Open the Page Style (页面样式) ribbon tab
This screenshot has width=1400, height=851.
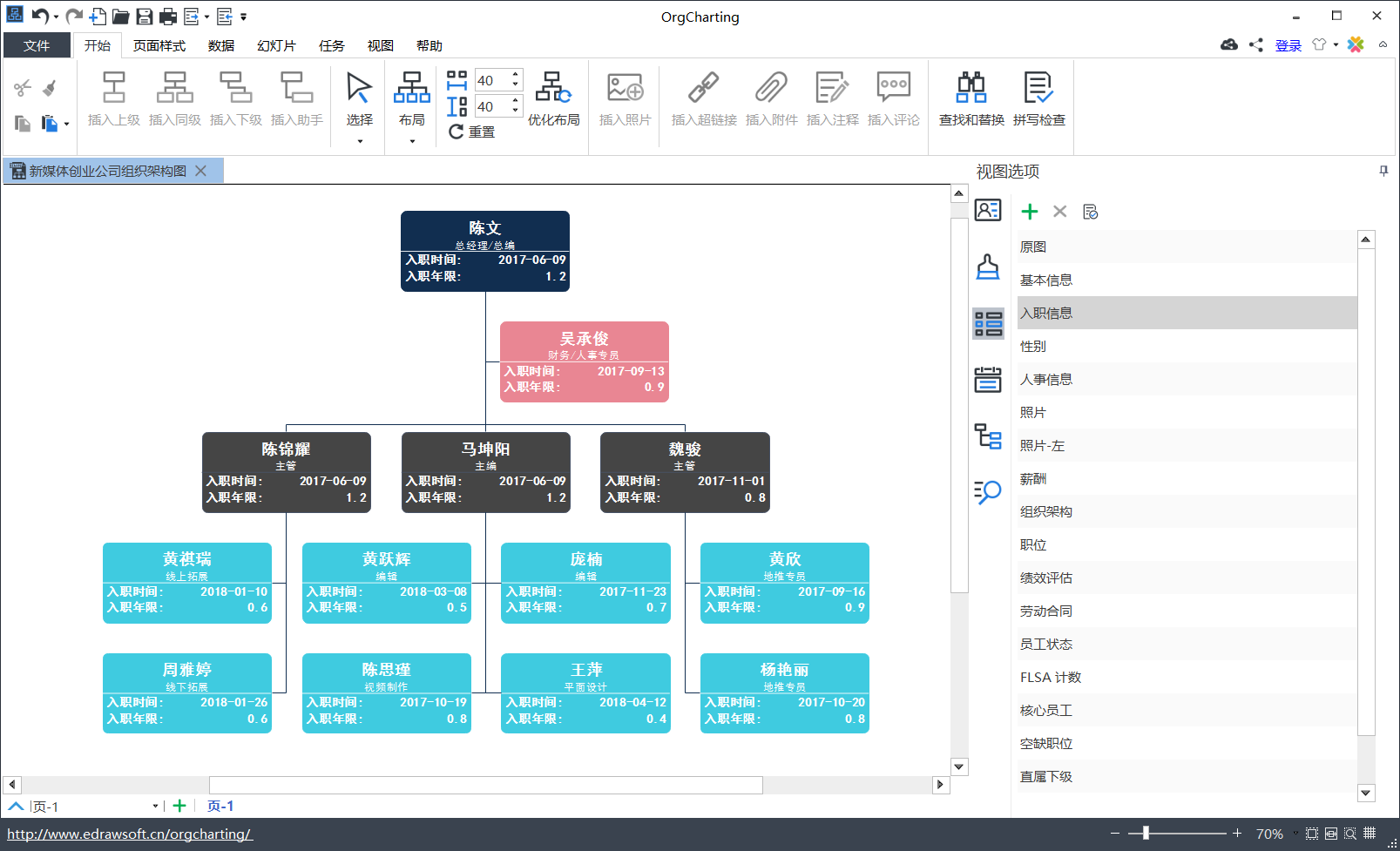(x=159, y=46)
